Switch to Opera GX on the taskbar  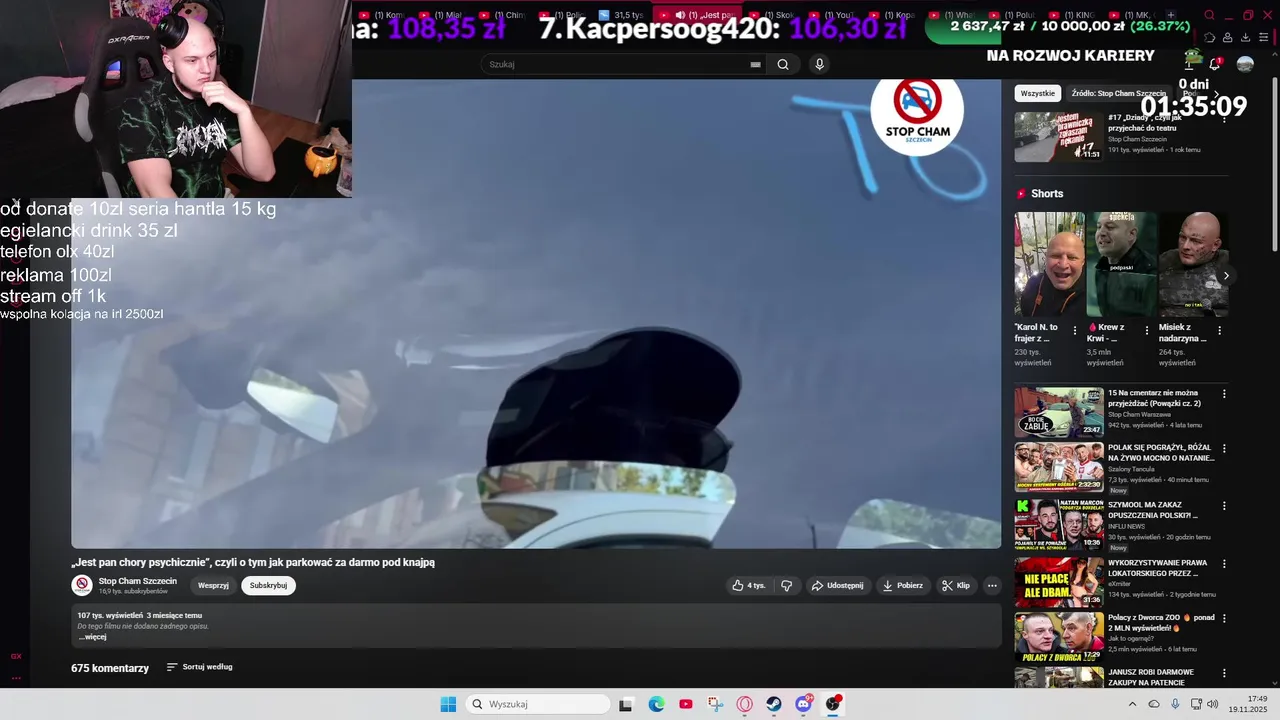click(x=744, y=704)
